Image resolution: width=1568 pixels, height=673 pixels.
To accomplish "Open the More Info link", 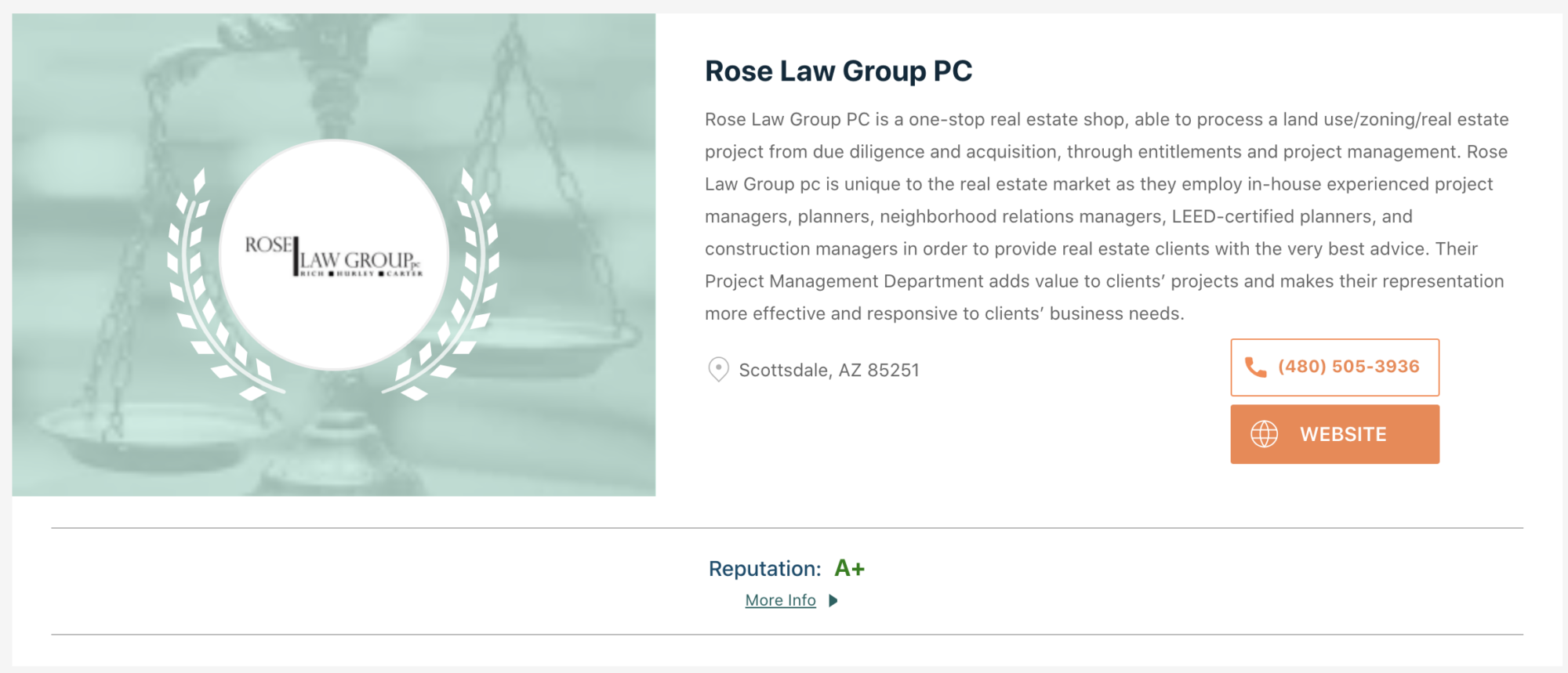I will click(780, 601).
